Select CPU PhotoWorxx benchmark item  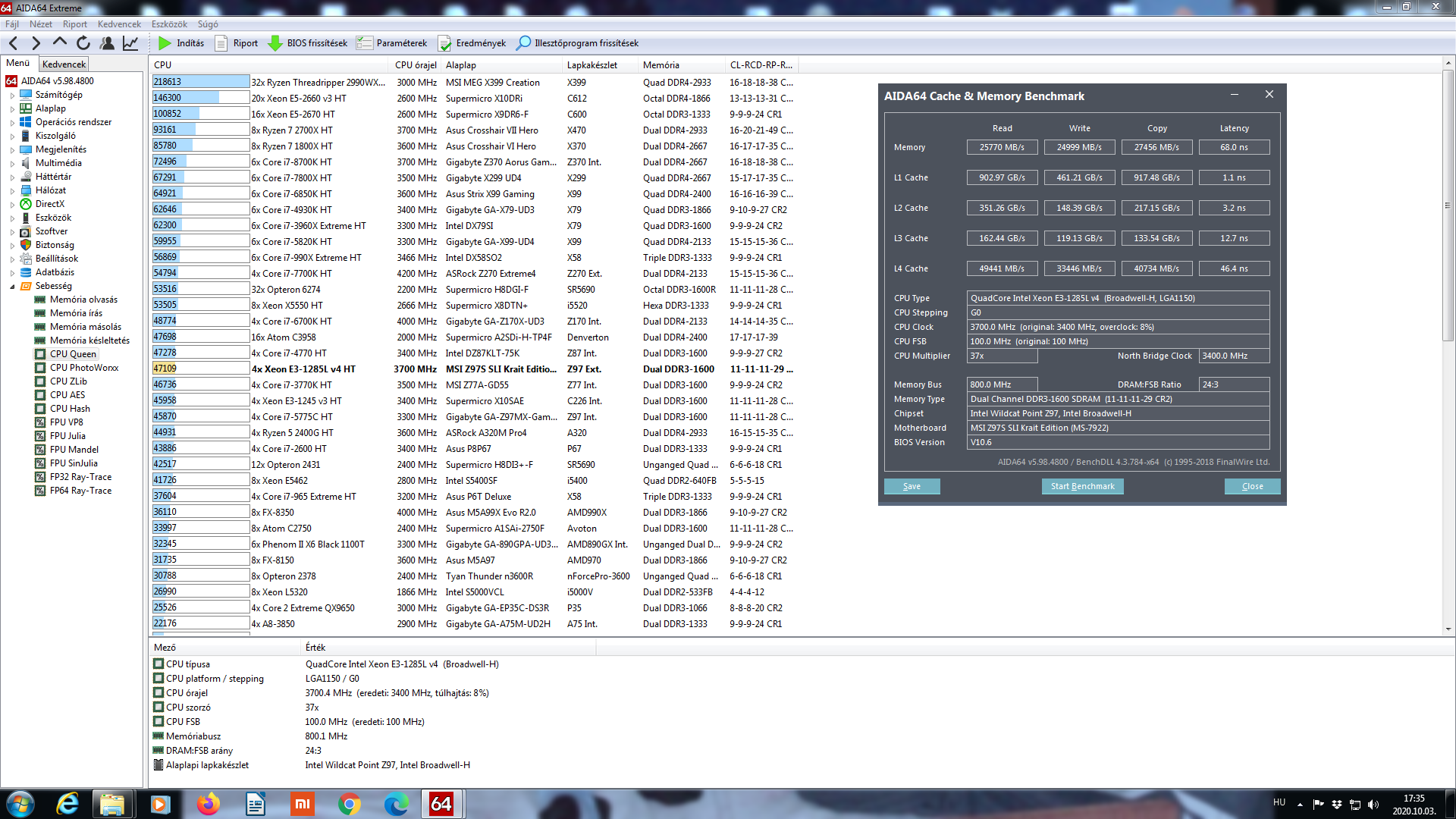tap(83, 368)
